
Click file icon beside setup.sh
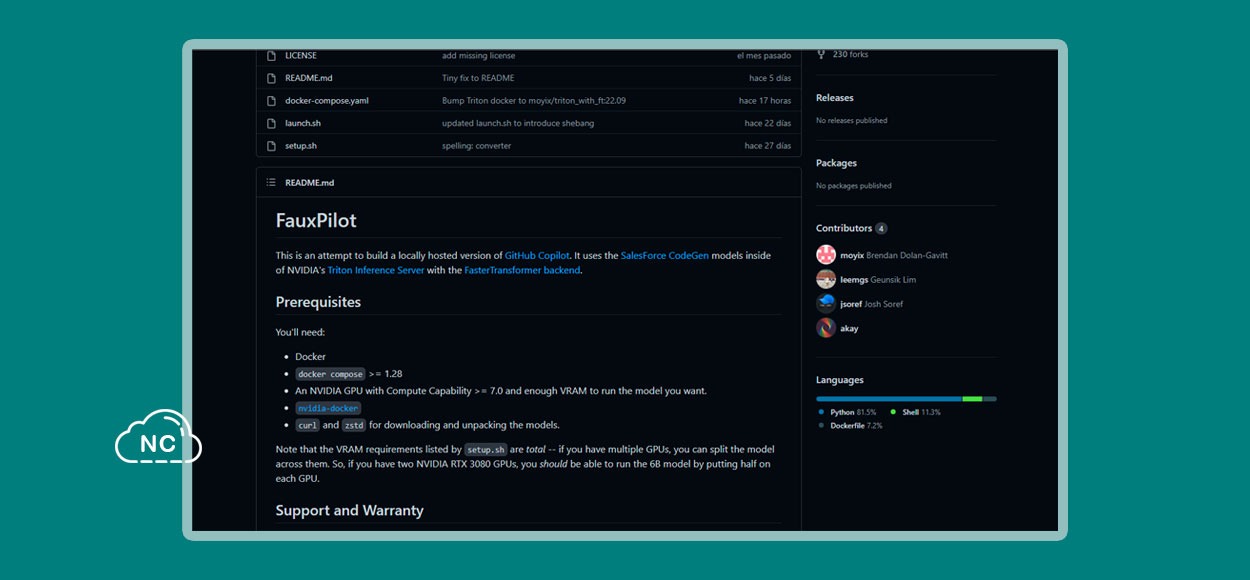[x=271, y=146]
